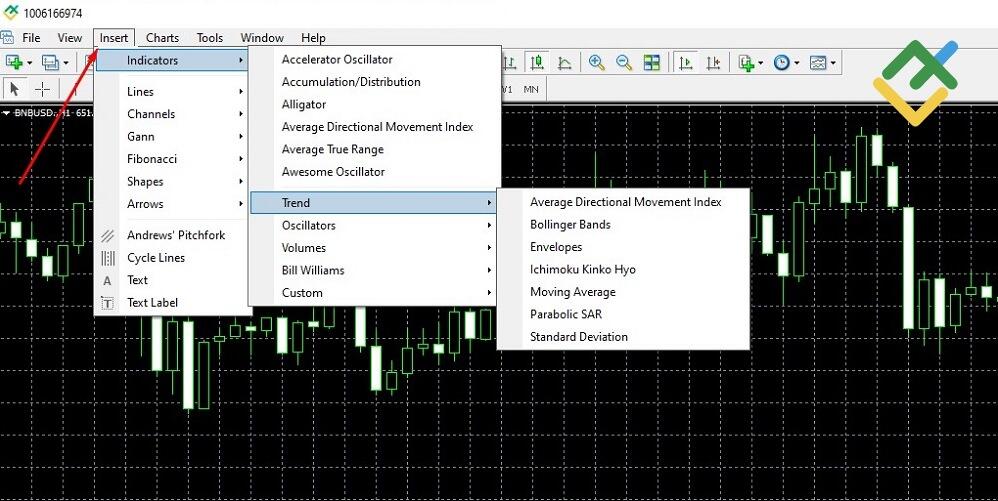This screenshot has width=998, height=501.
Task: Click the Zoom In magnifier
Action: (x=596, y=62)
